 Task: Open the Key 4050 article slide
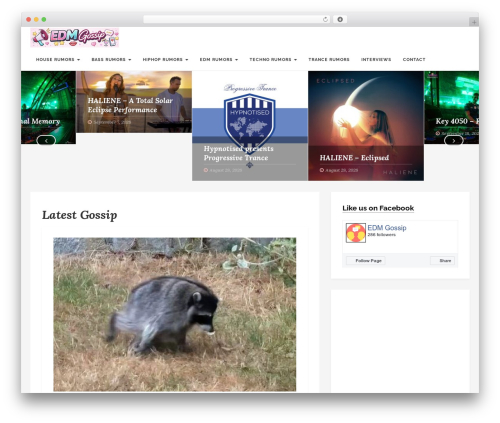tap(452, 107)
